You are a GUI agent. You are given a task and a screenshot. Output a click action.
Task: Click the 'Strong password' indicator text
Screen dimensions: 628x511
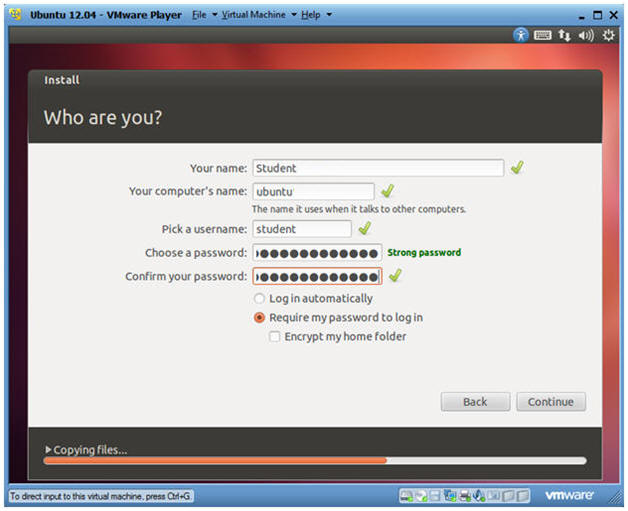click(x=424, y=252)
